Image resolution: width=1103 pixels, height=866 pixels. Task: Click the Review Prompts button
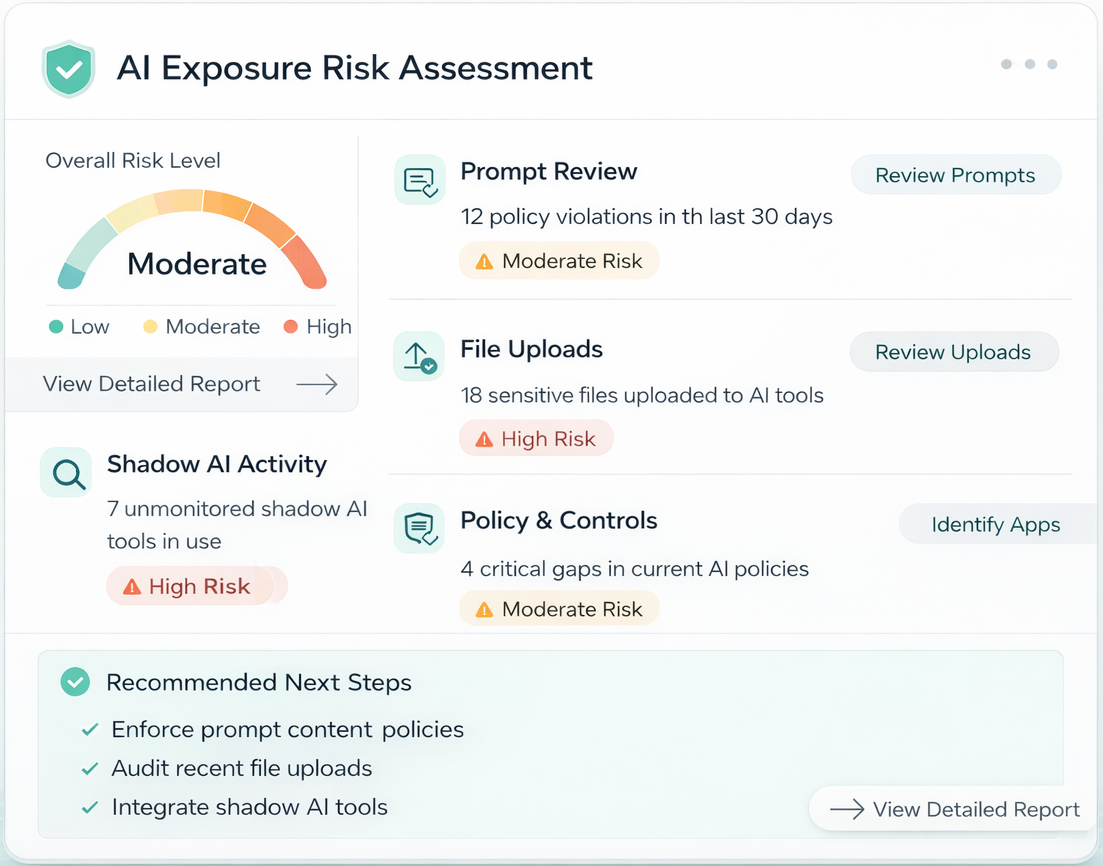[955, 175]
